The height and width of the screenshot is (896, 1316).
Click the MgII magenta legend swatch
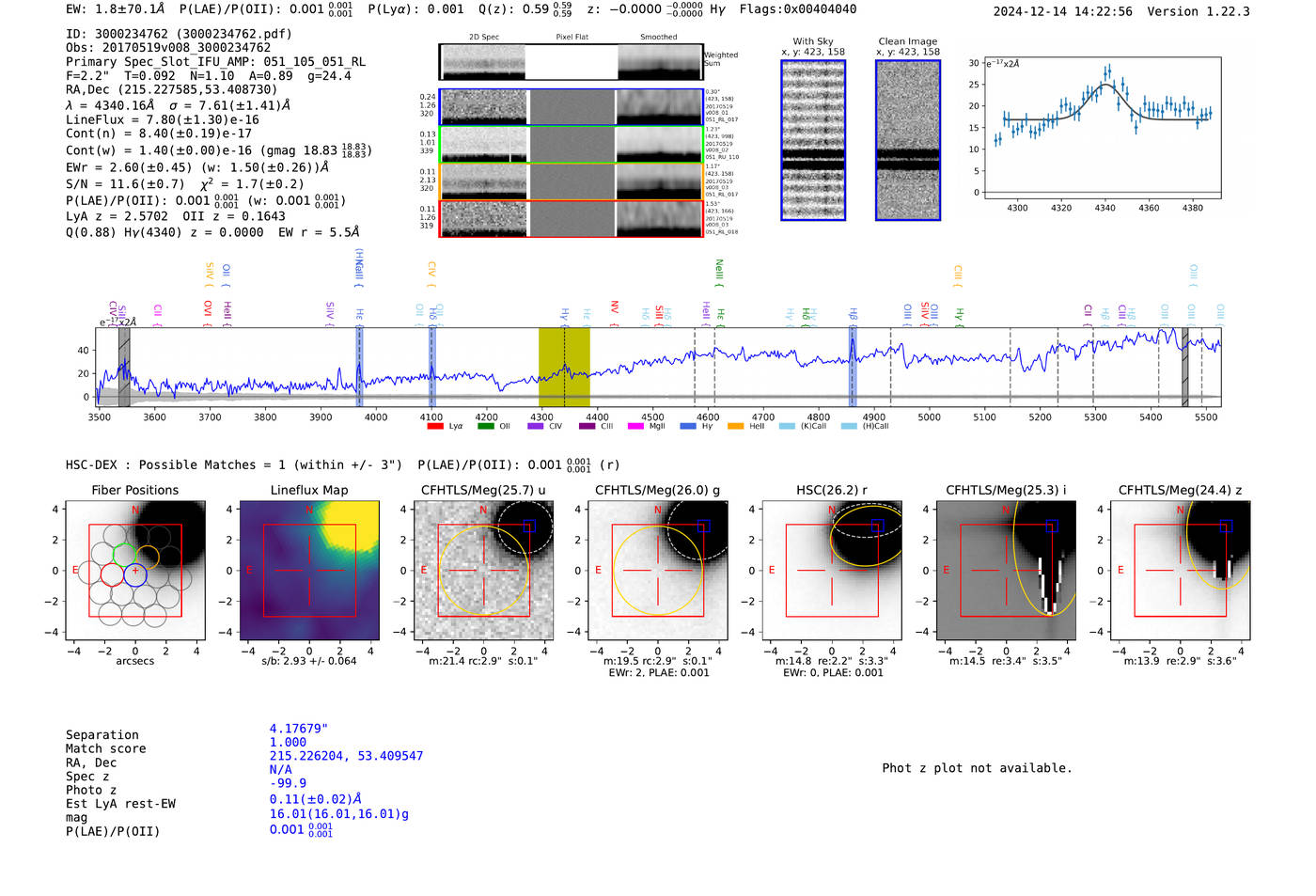[x=635, y=426]
